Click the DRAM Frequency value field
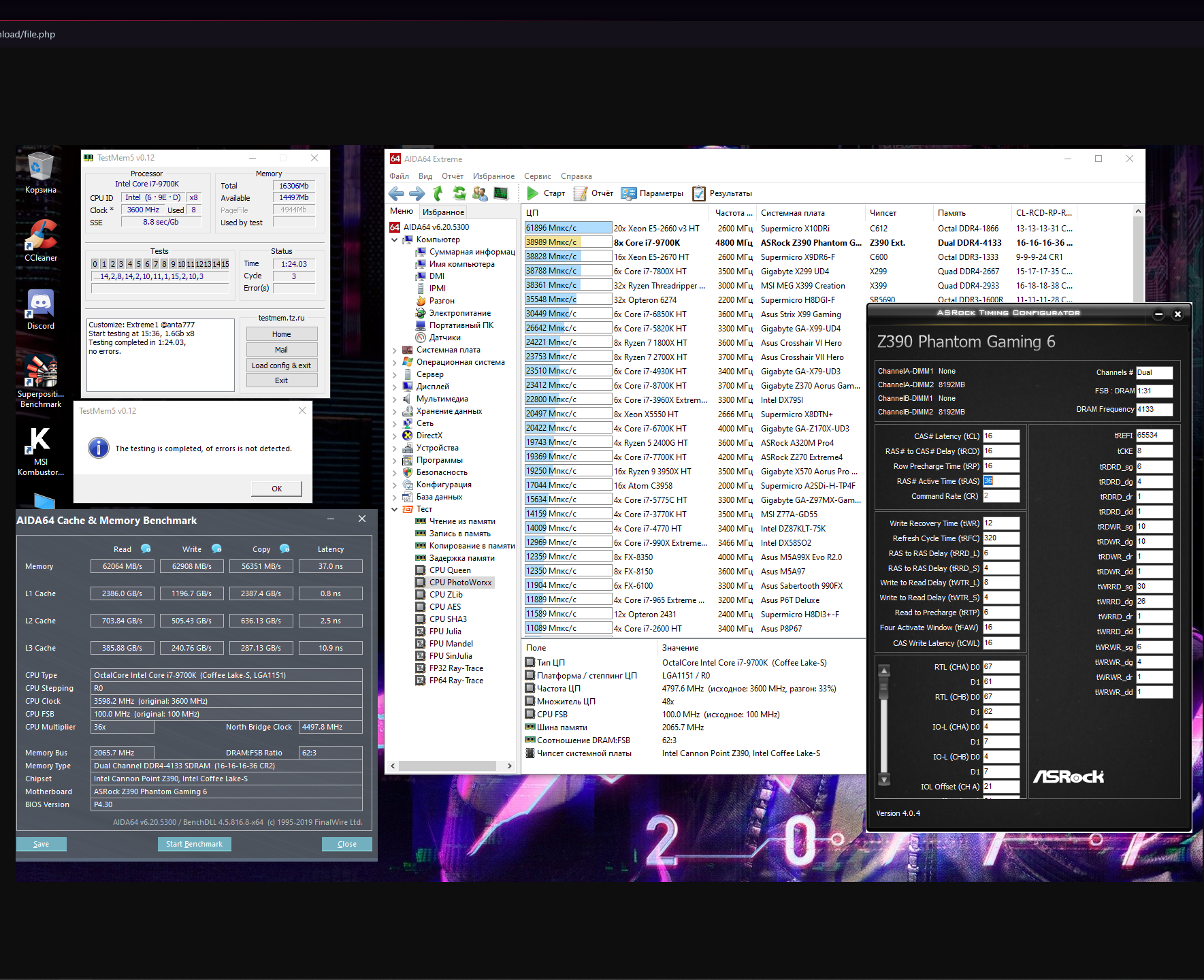The image size is (1204, 980). tap(1154, 410)
